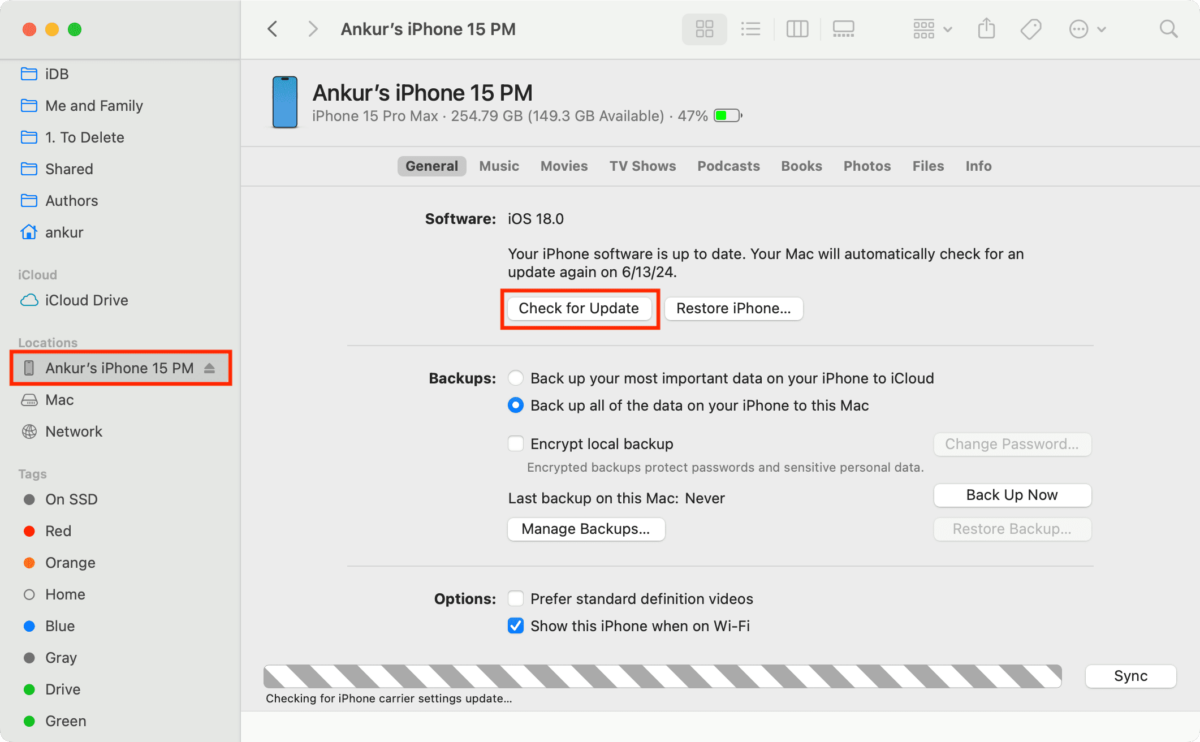Go forward with the right chevron button
The image size is (1200, 742).
click(x=313, y=29)
